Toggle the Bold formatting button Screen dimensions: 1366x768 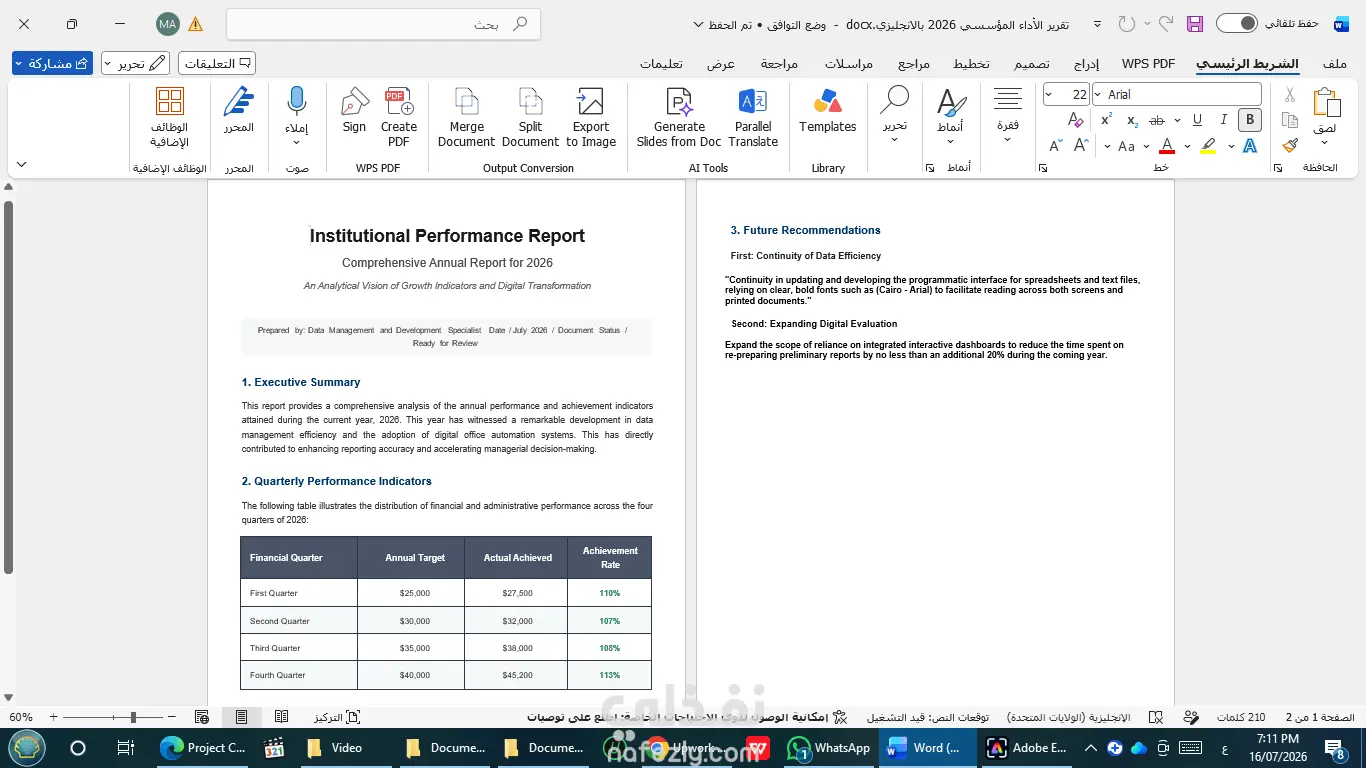[1249, 120]
